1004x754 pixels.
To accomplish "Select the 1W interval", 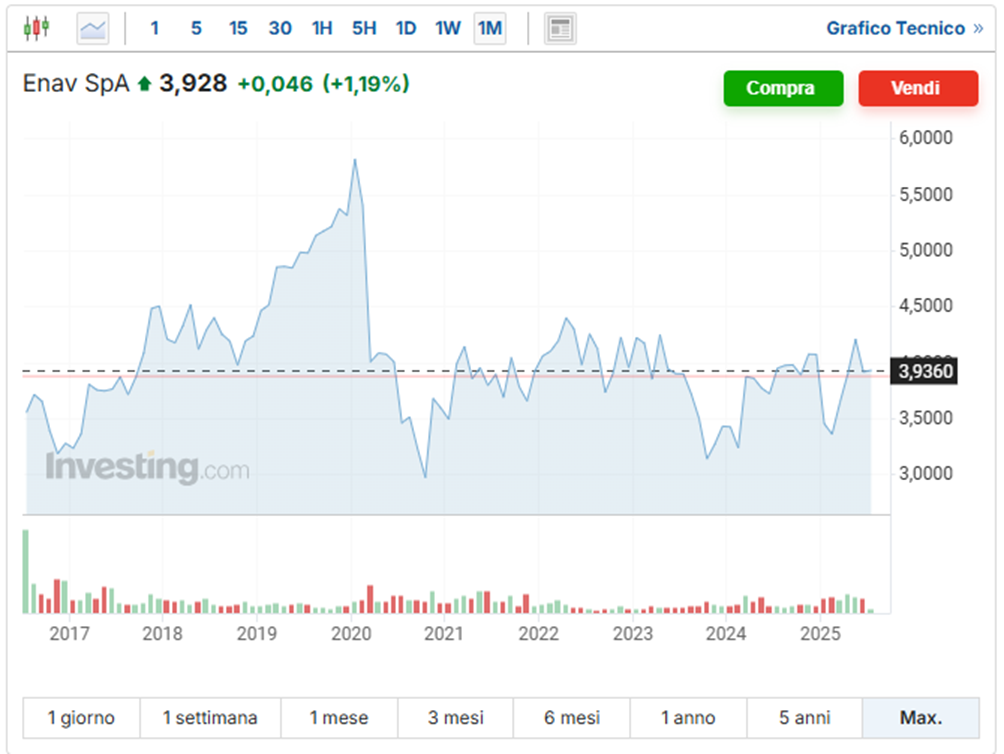I will point(448,28).
